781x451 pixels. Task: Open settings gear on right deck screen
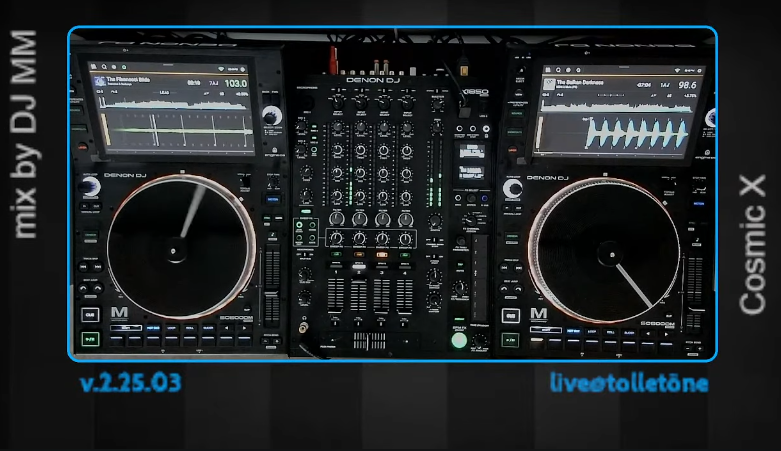(700, 70)
